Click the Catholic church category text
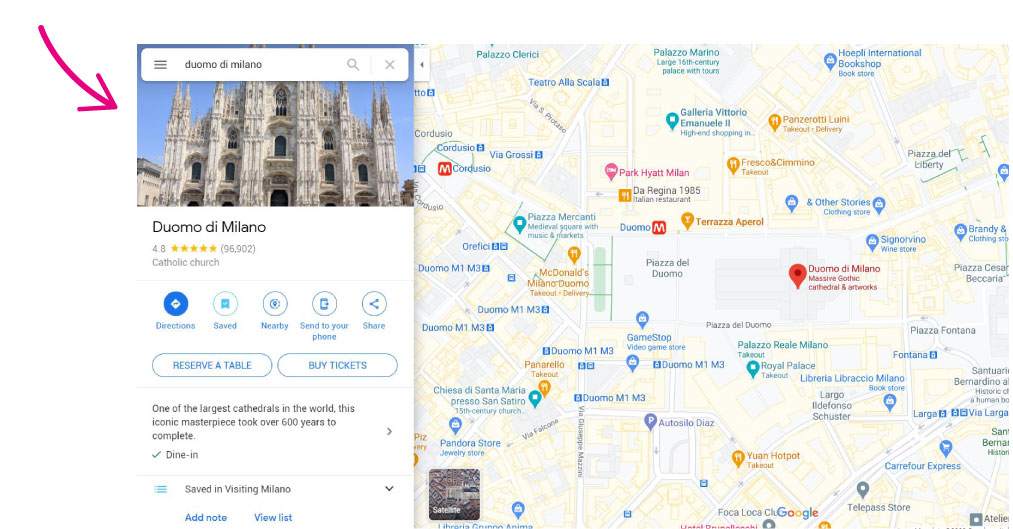 185,262
